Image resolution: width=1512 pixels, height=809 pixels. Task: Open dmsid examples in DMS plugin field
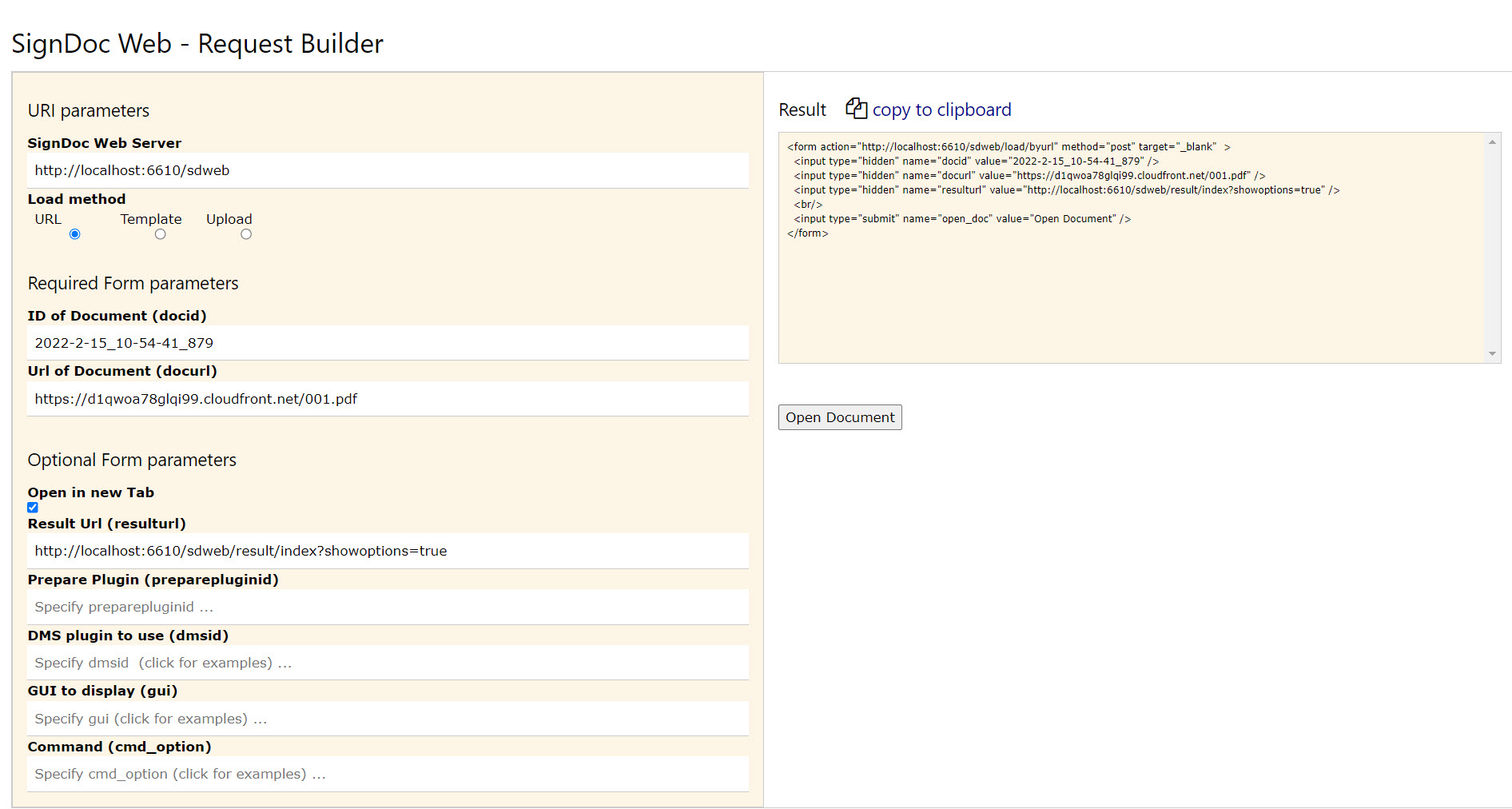click(388, 663)
